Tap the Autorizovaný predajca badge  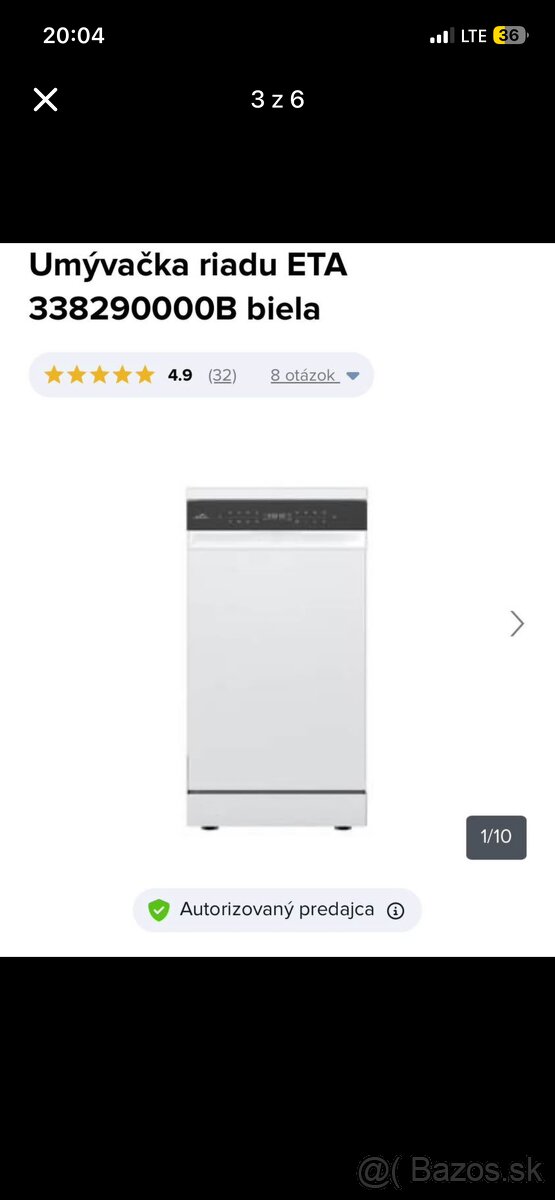click(x=277, y=910)
